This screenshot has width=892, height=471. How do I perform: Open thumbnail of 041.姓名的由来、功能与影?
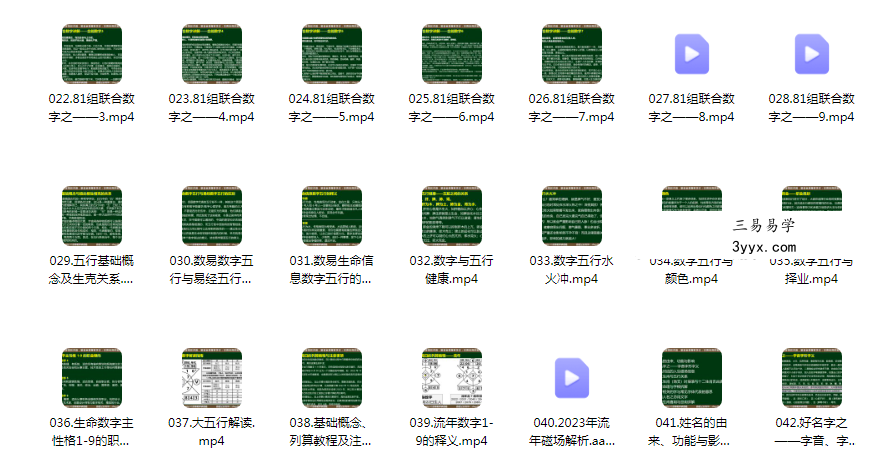coord(692,378)
